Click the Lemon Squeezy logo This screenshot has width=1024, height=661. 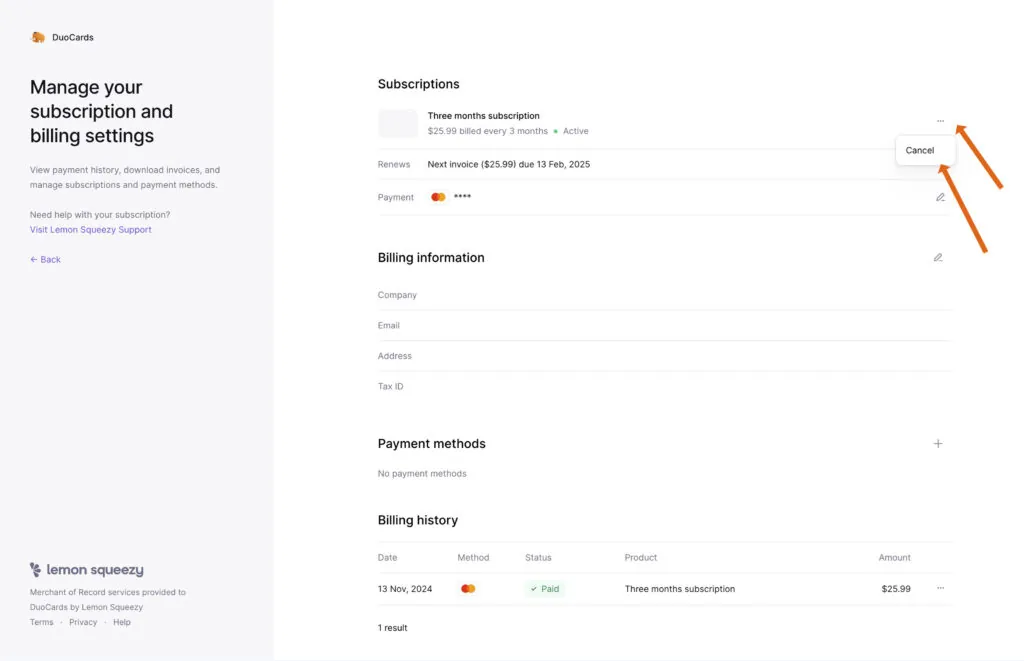point(87,570)
